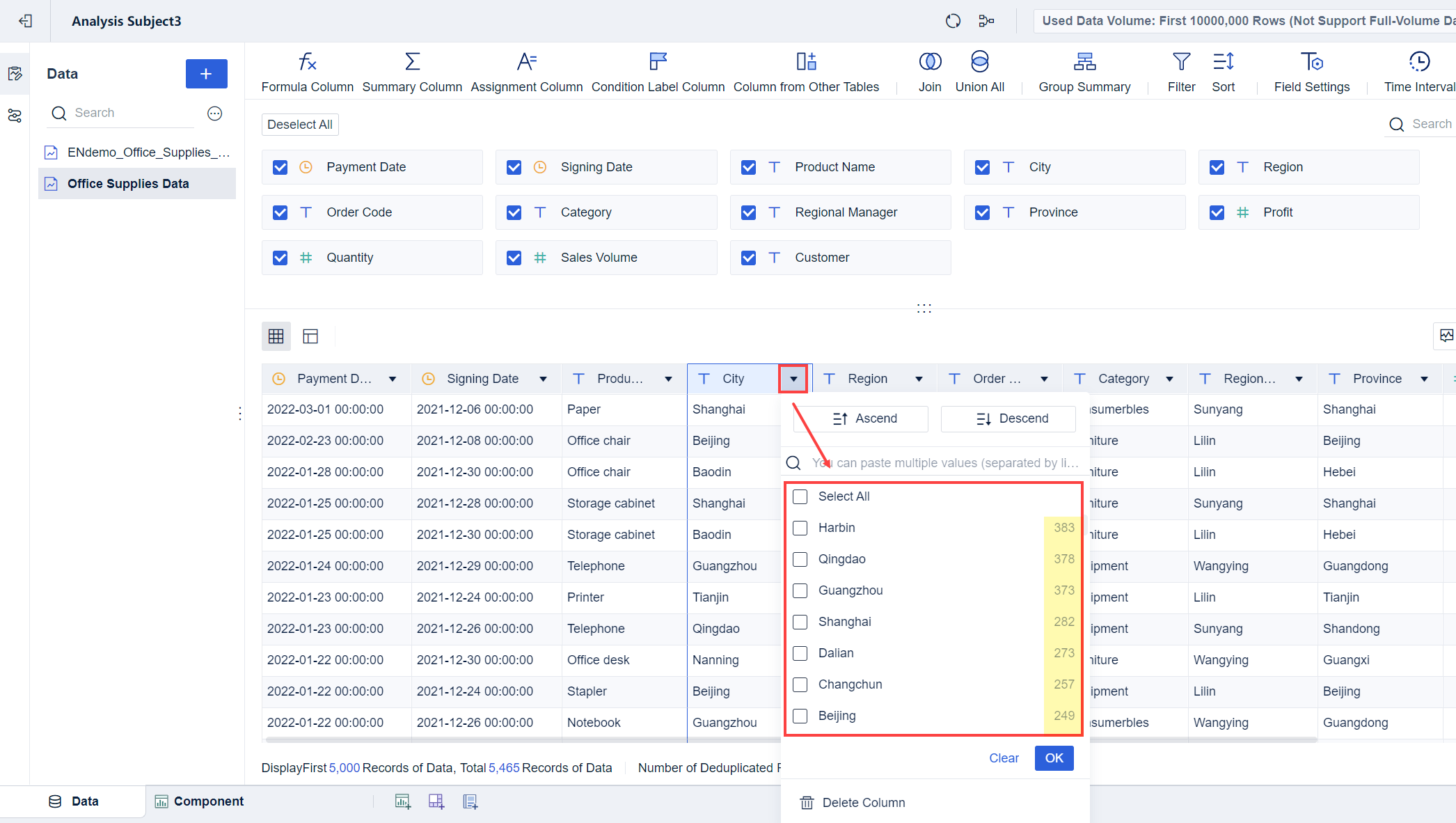Check the Shanghai value in the list
Screen dimensions: 1456x823
(800, 622)
